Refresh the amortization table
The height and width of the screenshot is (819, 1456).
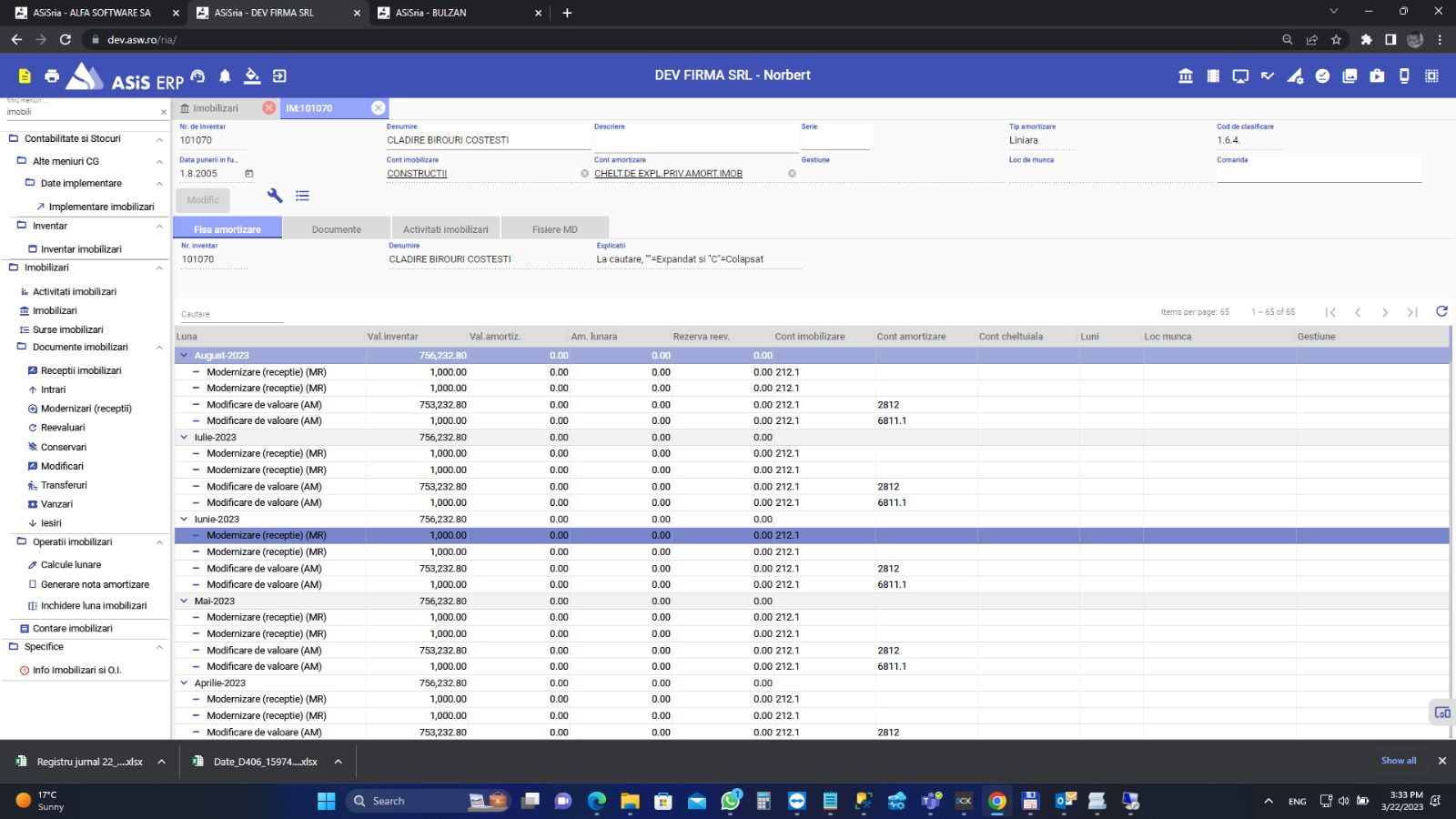tap(1441, 311)
